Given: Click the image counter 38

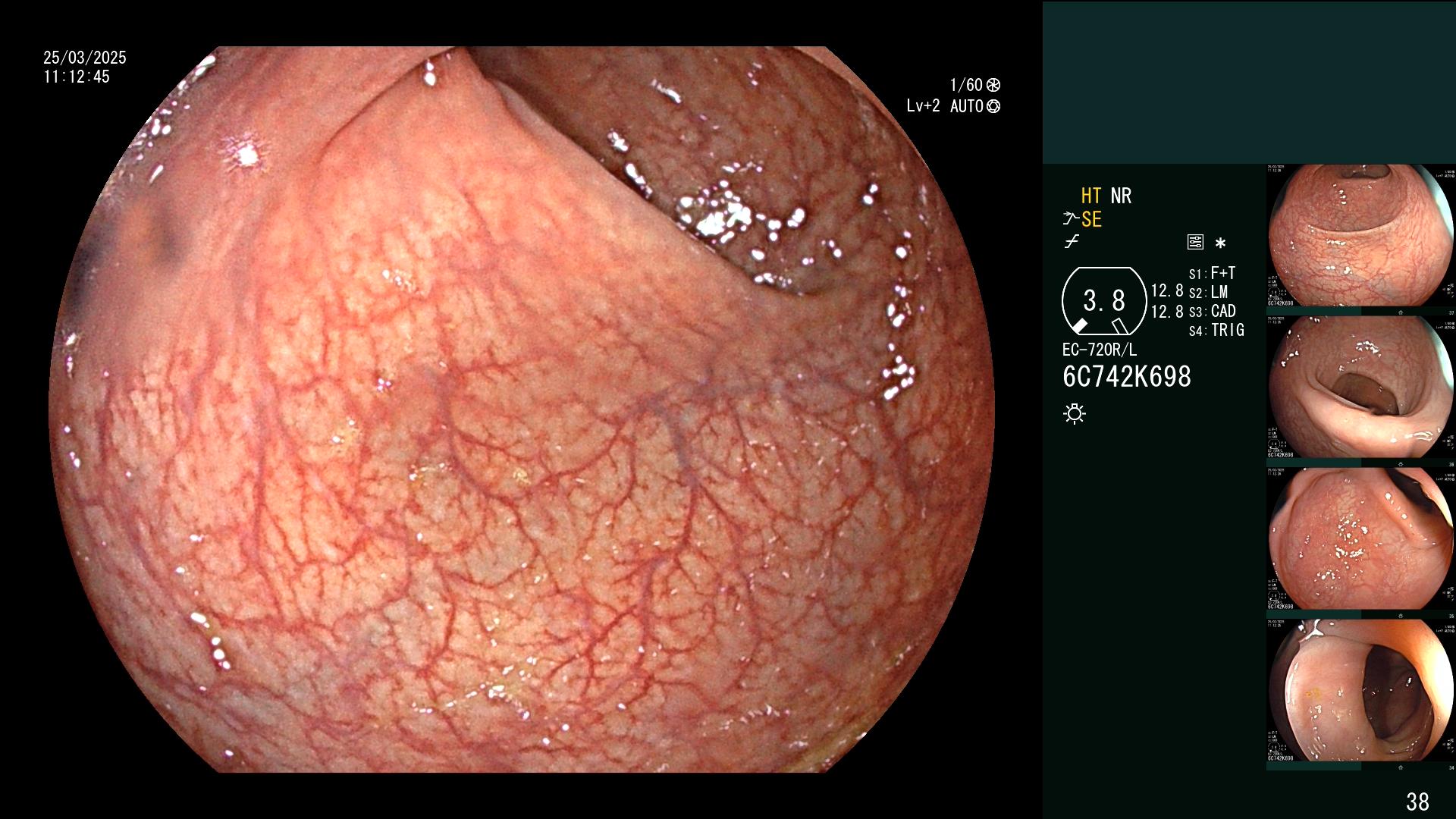Looking at the screenshot, I should 1417,801.
